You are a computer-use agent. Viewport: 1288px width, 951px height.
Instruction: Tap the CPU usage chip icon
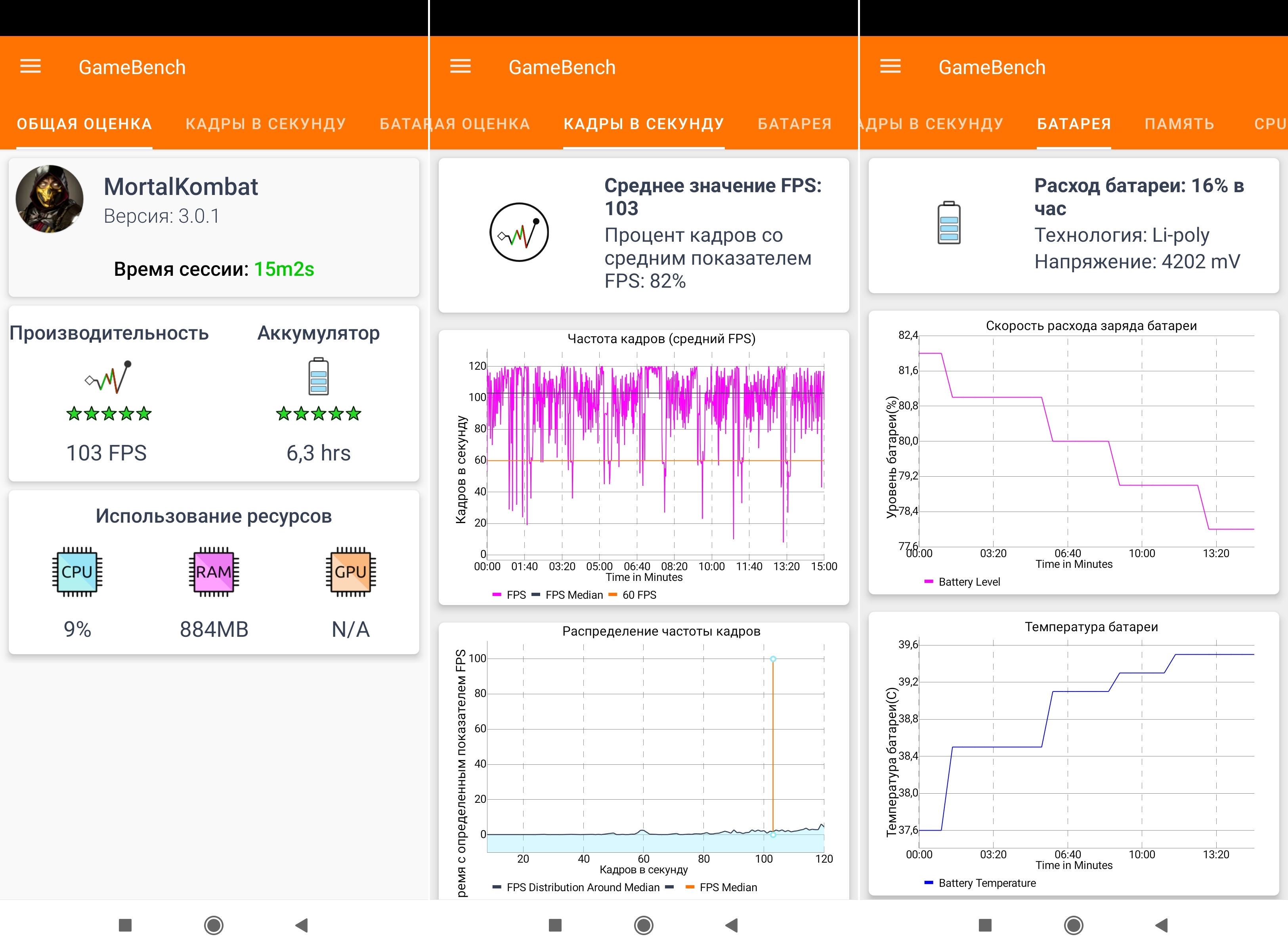(77, 572)
